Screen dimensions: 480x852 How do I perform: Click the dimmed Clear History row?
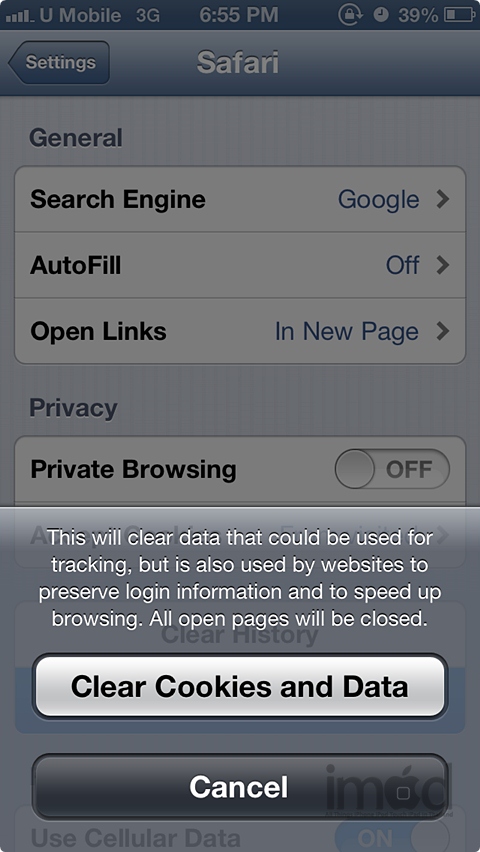pyautogui.click(x=240, y=635)
